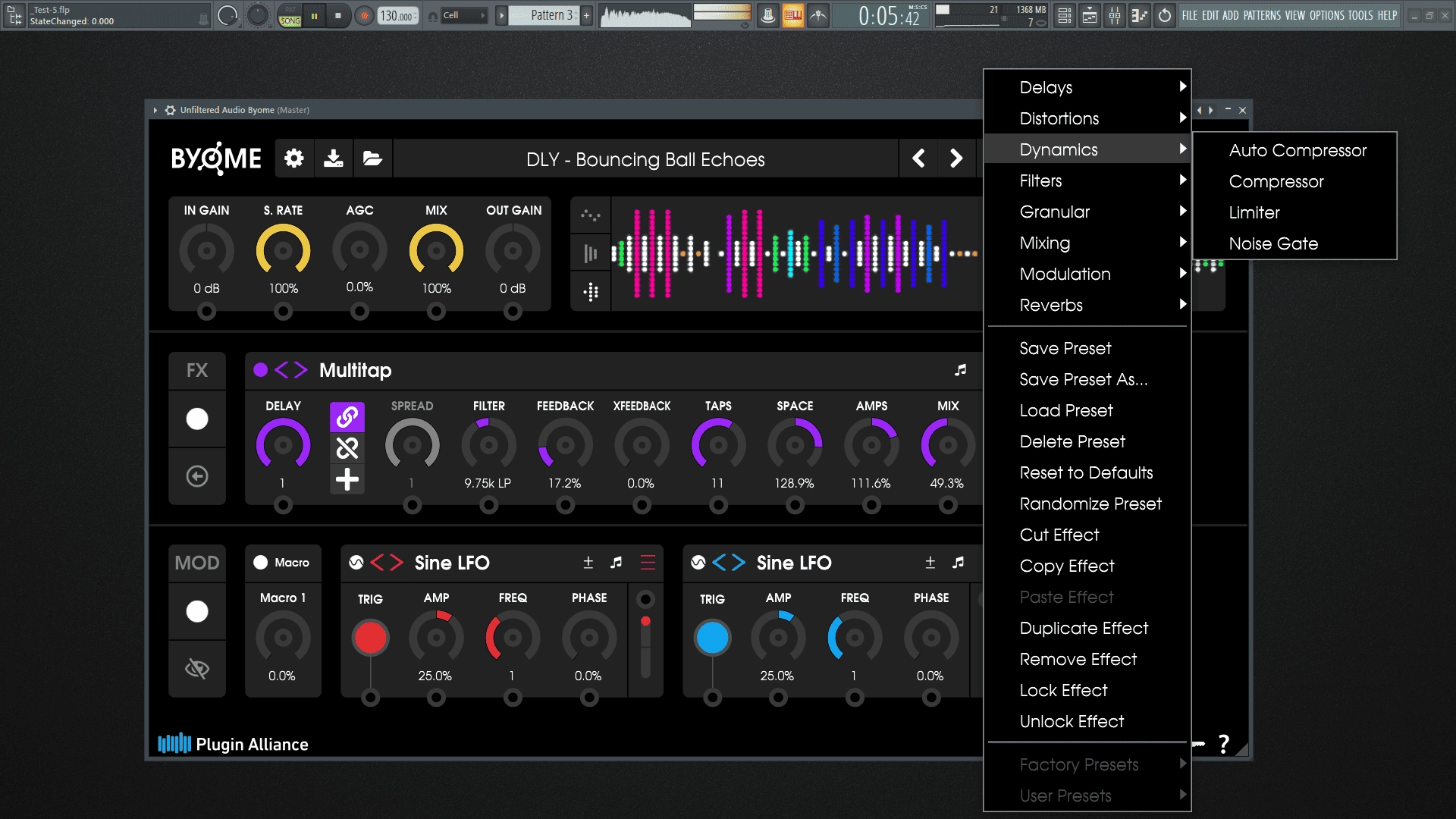The image size is (1456, 819).
Task: Enable the delay link chain icon
Action: coord(347,417)
